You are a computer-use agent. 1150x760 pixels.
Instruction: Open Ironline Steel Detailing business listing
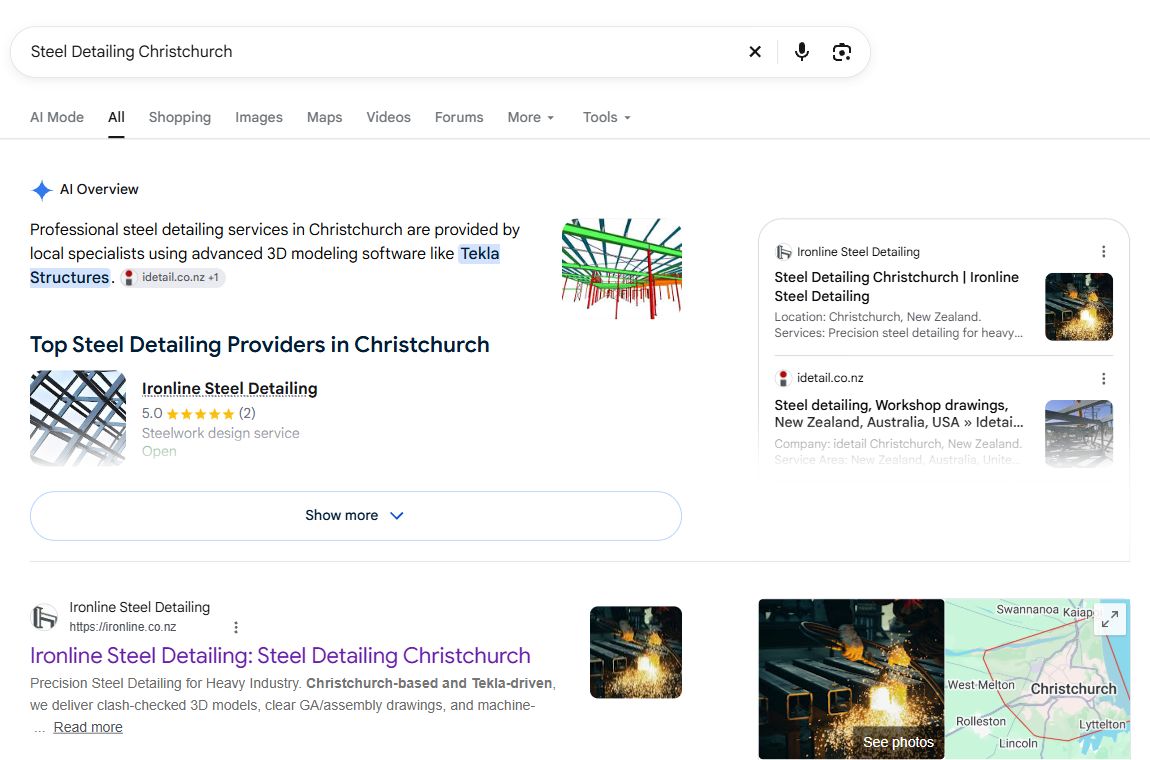[229, 389]
